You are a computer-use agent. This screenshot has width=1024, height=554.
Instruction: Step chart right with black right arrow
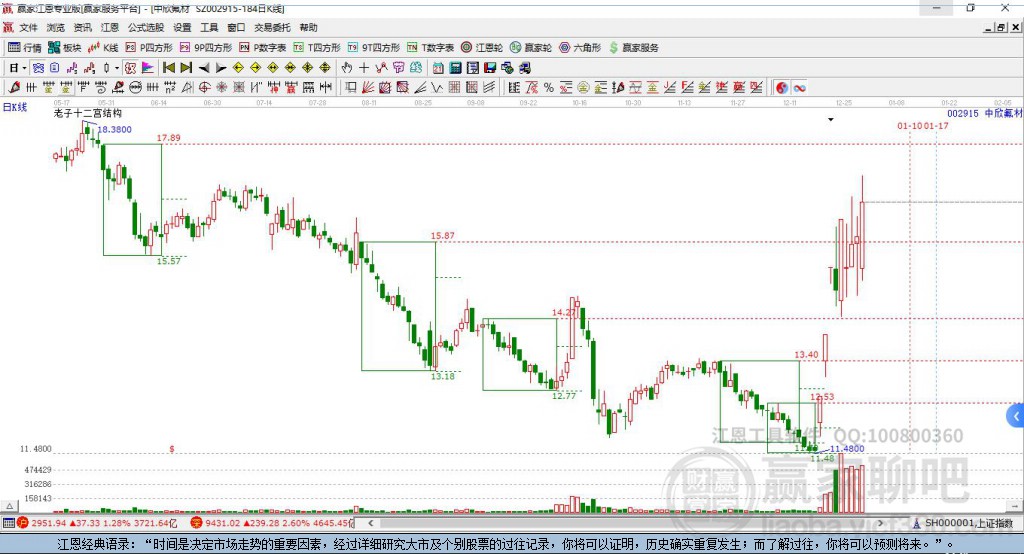(x=221, y=68)
